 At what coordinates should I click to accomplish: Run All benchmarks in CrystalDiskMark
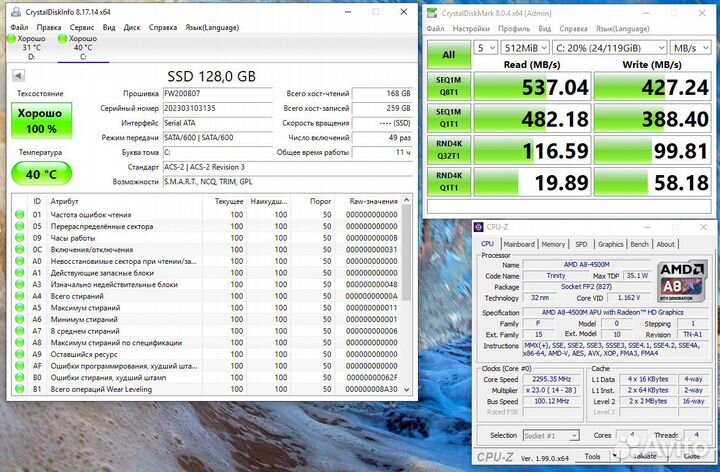point(449,55)
